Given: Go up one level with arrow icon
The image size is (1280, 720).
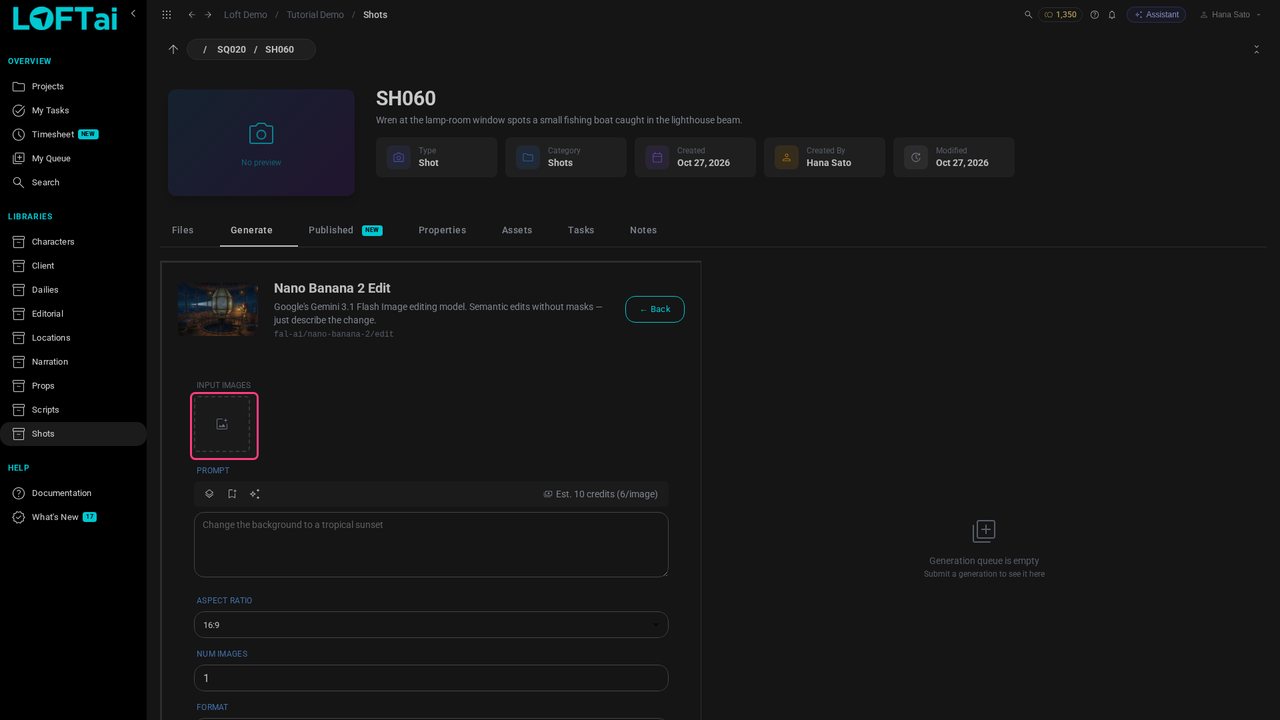Looking at the screenshot, I should coord(173,49).
